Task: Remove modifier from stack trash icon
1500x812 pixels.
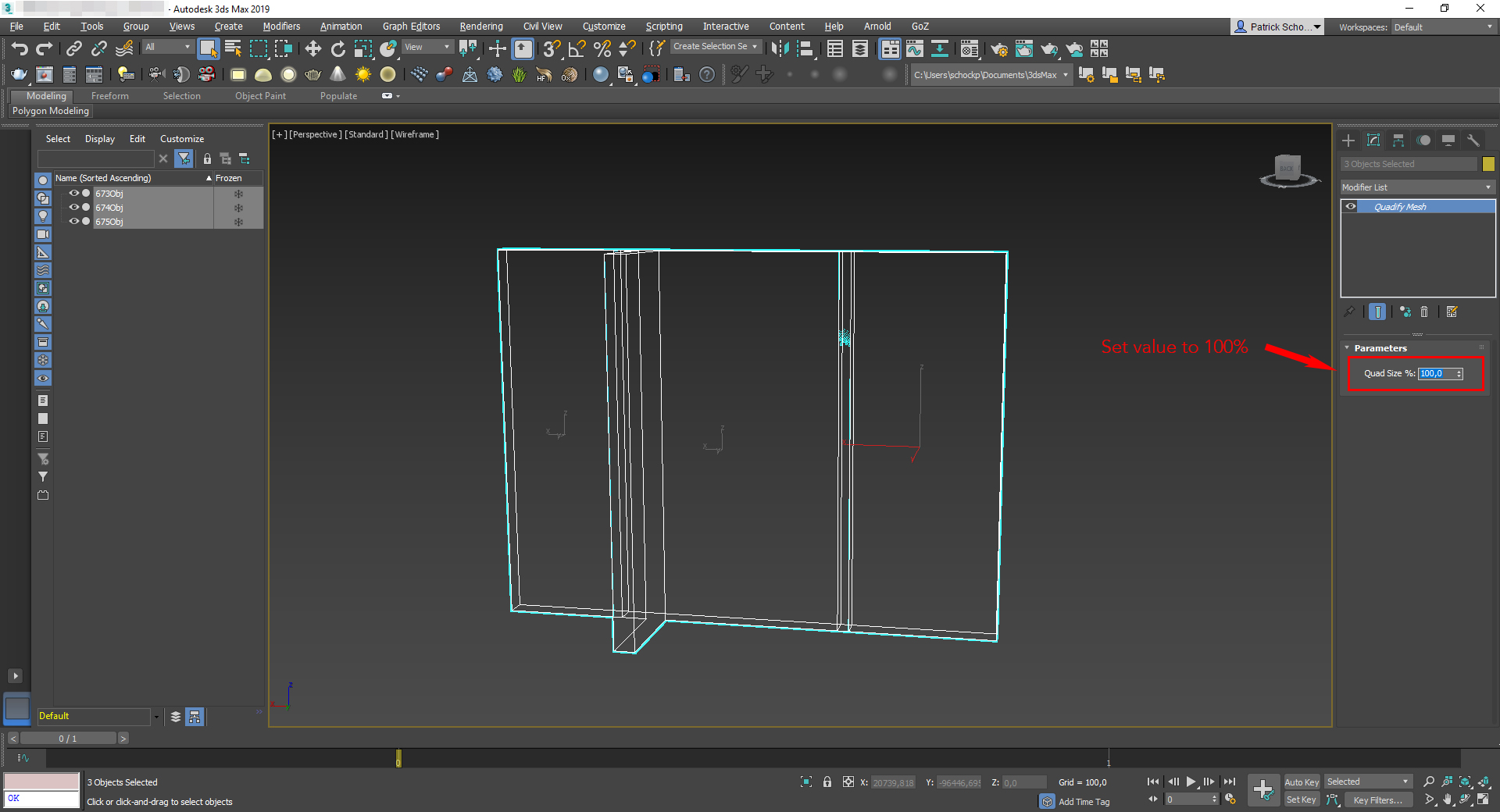Action: tap(1424, 312)
